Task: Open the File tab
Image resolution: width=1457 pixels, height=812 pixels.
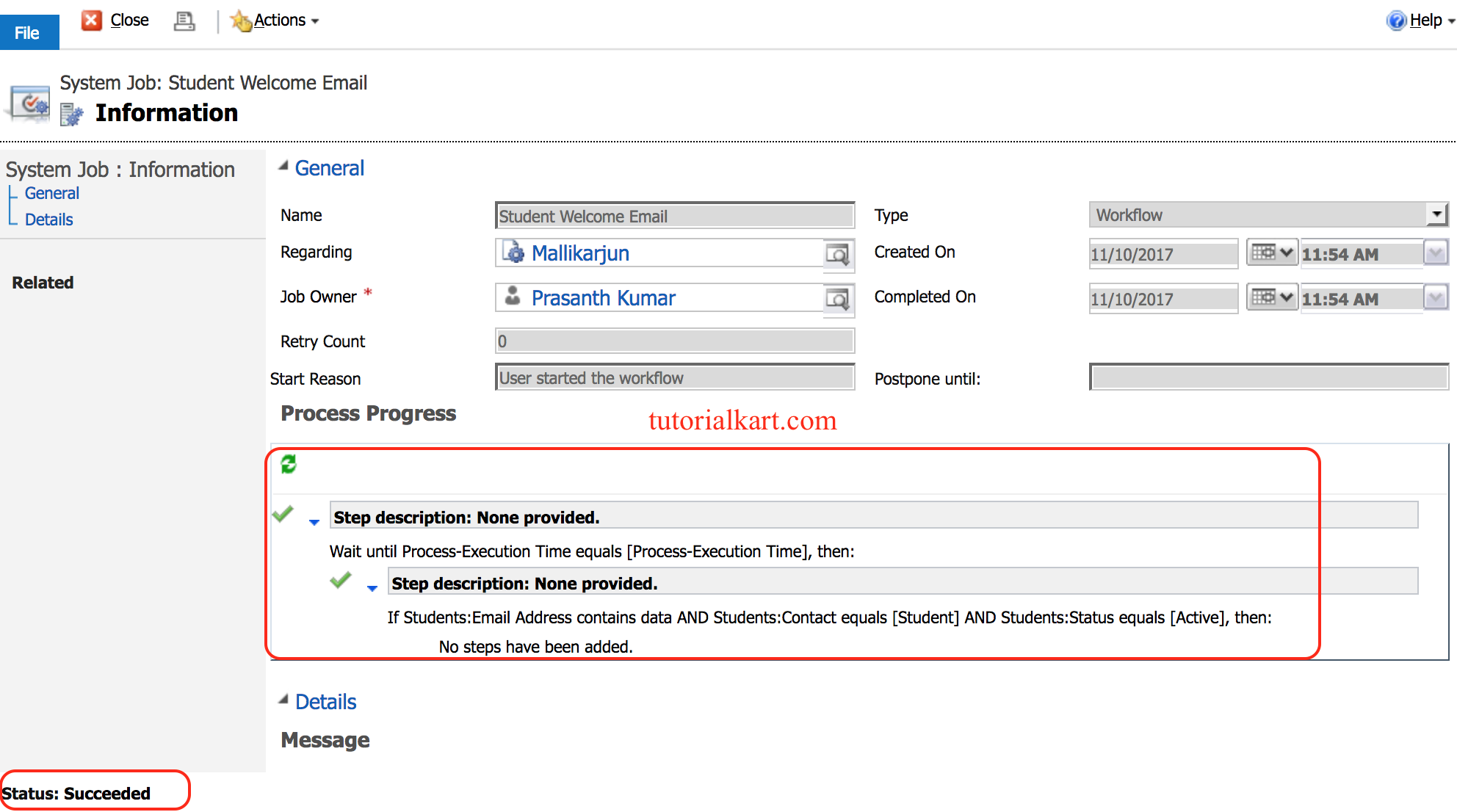Action: tap(29, 33)
